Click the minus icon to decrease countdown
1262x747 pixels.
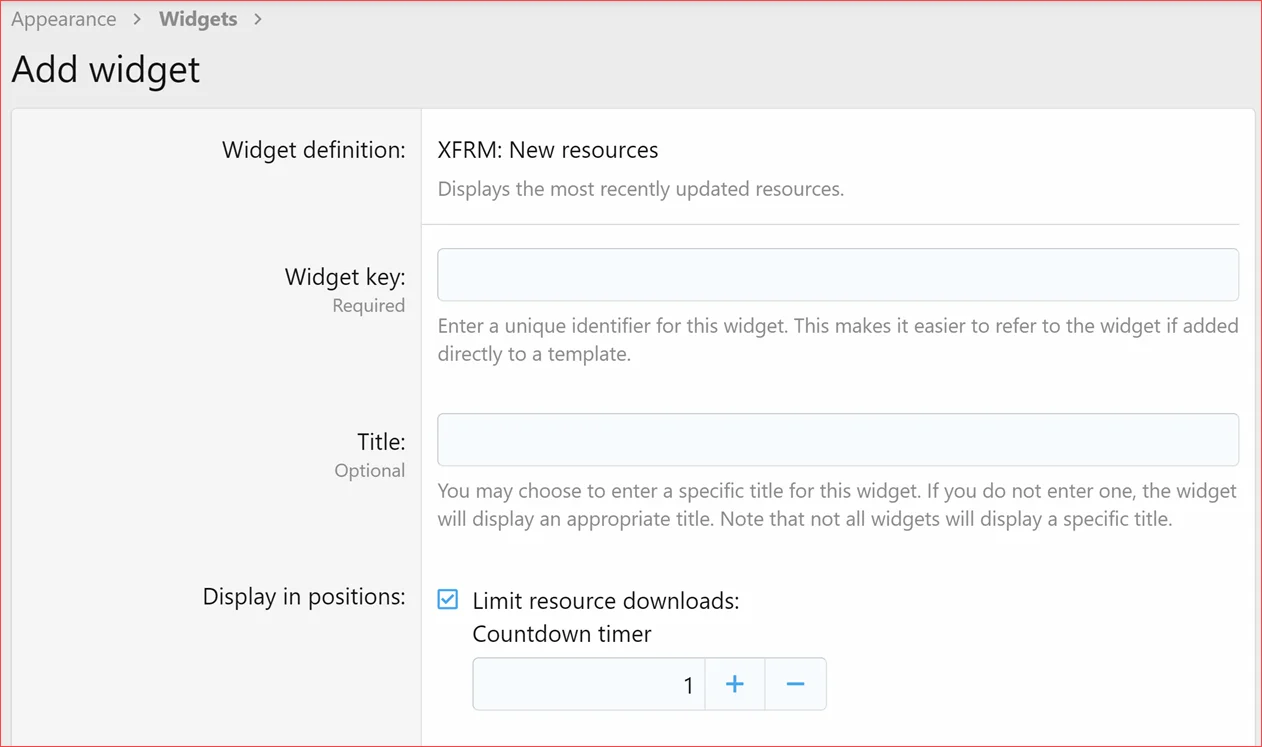tap(794, 684)
